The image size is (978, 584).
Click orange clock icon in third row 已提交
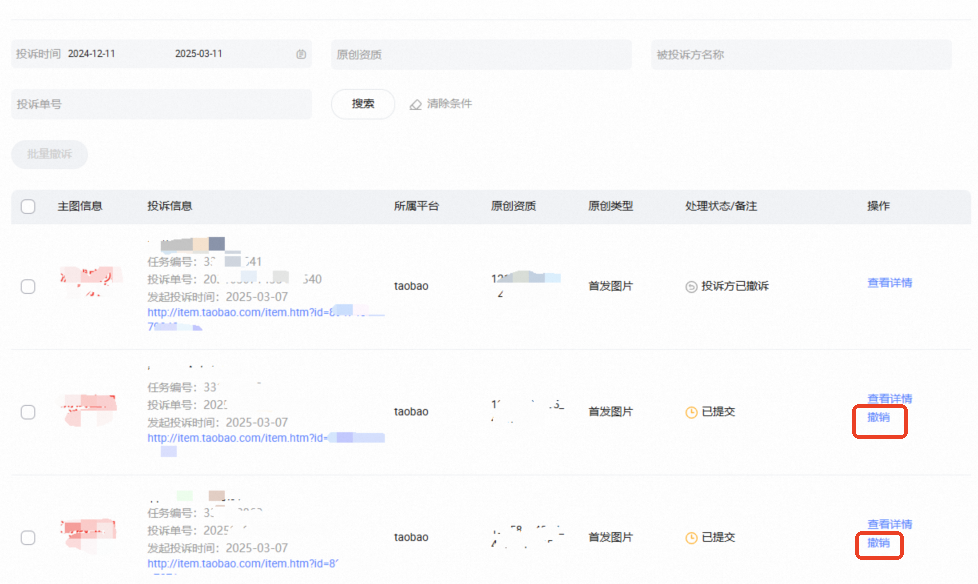pos(691,537)
